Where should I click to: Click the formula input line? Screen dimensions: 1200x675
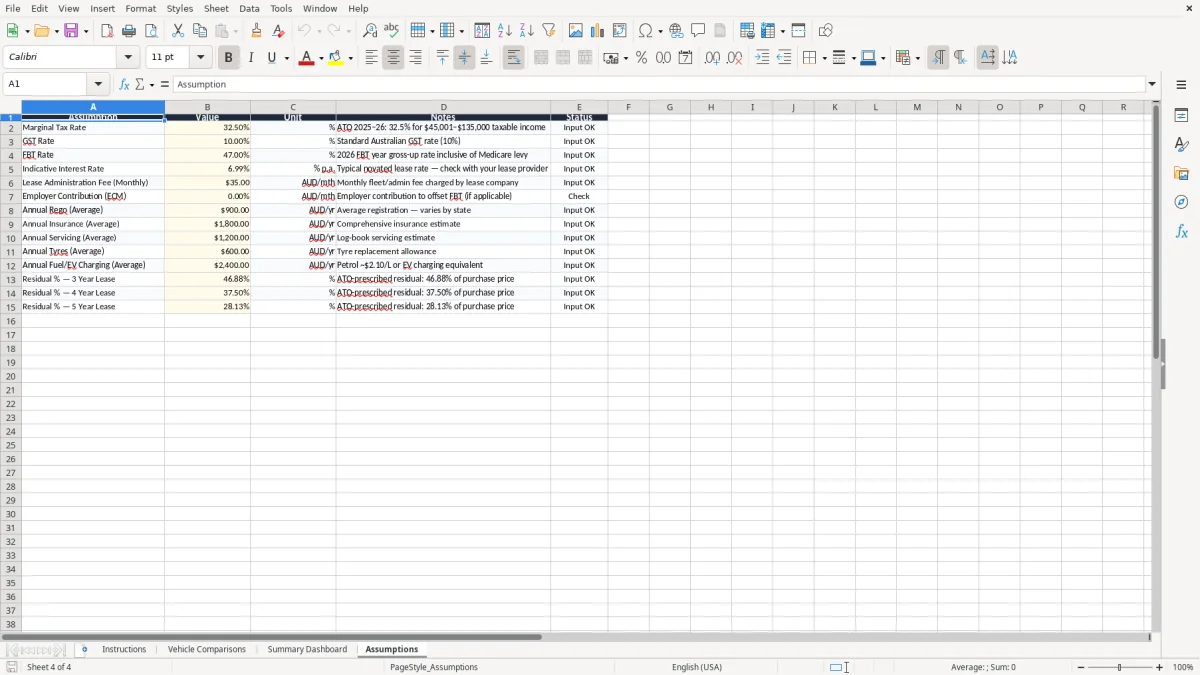point(659,85)
